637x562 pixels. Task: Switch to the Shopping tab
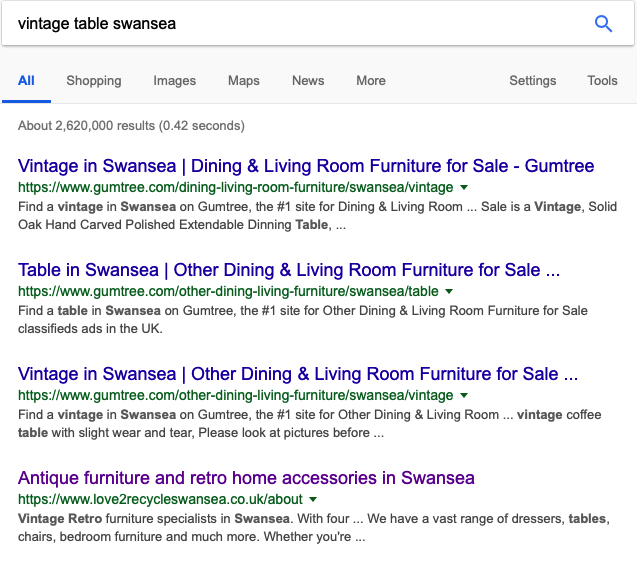tap(94, 80)
